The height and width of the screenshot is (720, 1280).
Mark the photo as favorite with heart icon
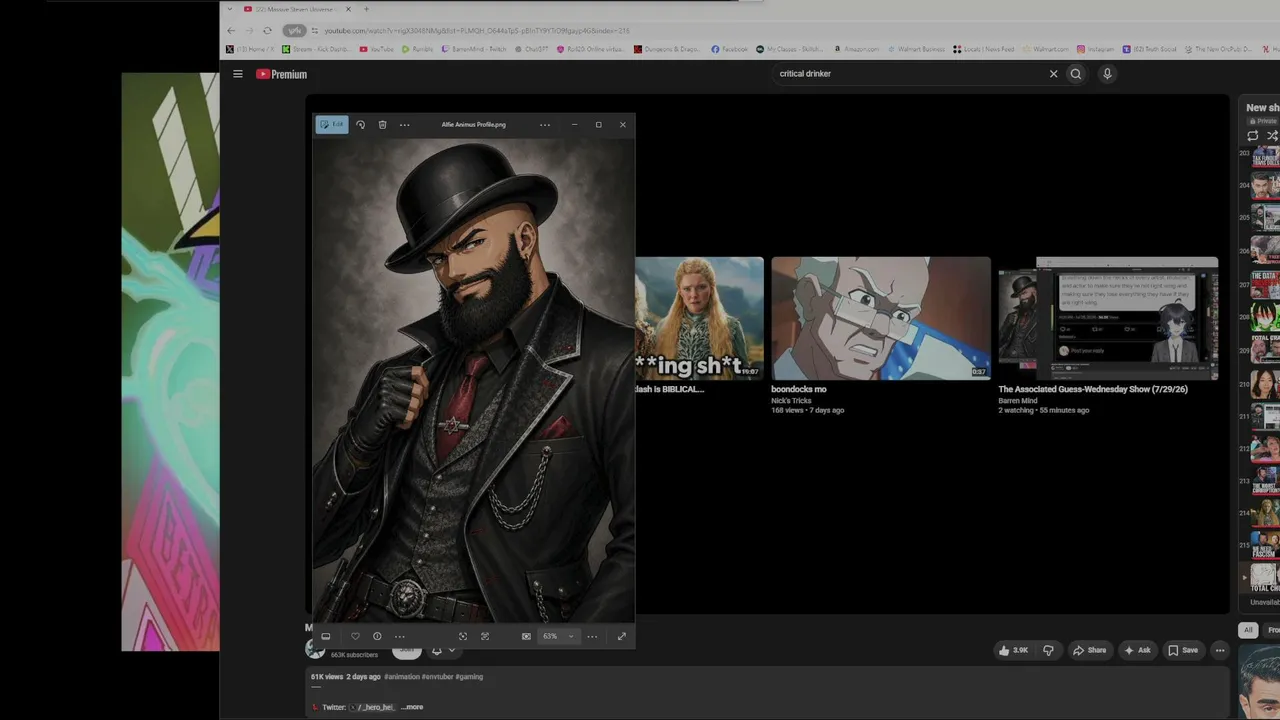point(355,636)
